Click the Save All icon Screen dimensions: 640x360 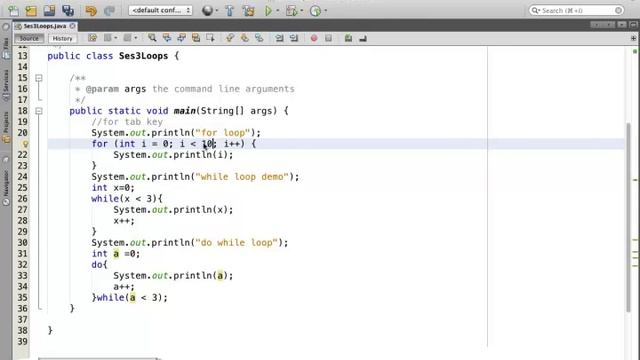(x=68, y=10)
